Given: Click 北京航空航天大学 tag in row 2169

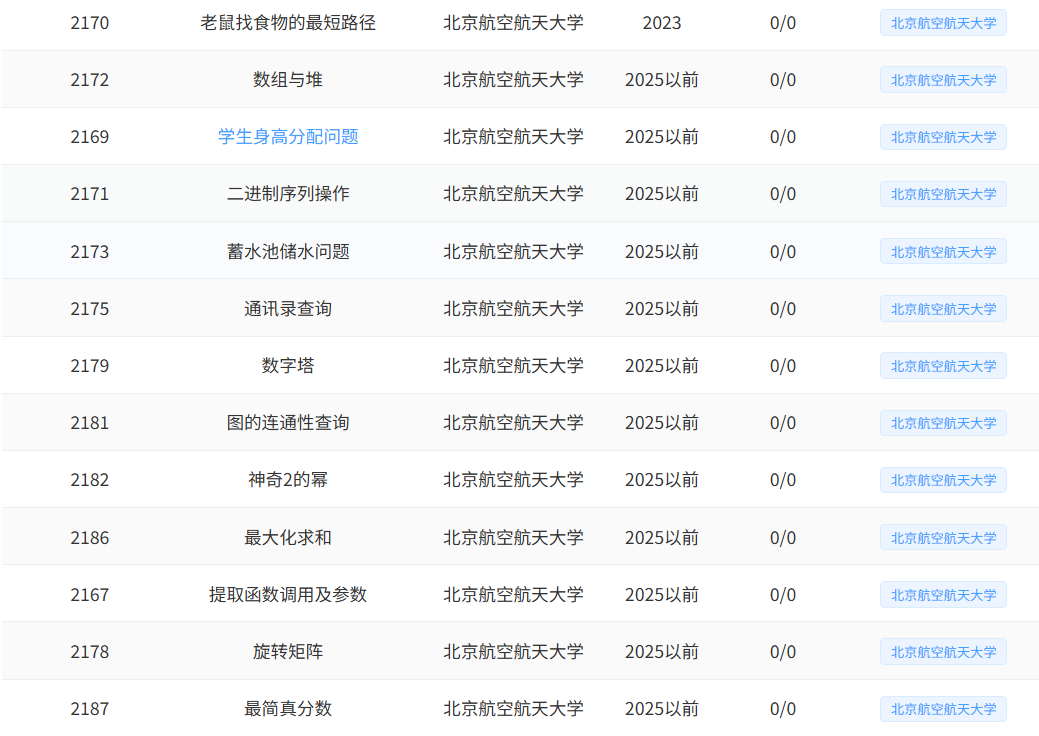Looking at the screenshot, I should (x=943, y=136).
